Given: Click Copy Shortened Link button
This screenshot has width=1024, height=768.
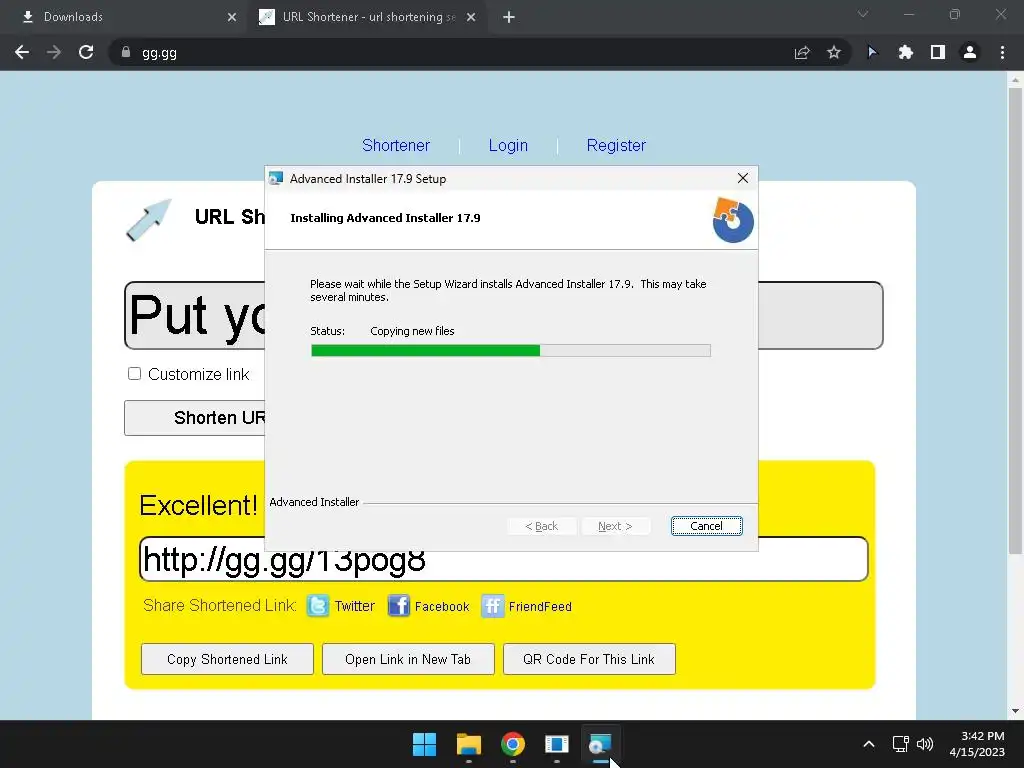Looking at the screenshot, I should (x=227, y=659).
